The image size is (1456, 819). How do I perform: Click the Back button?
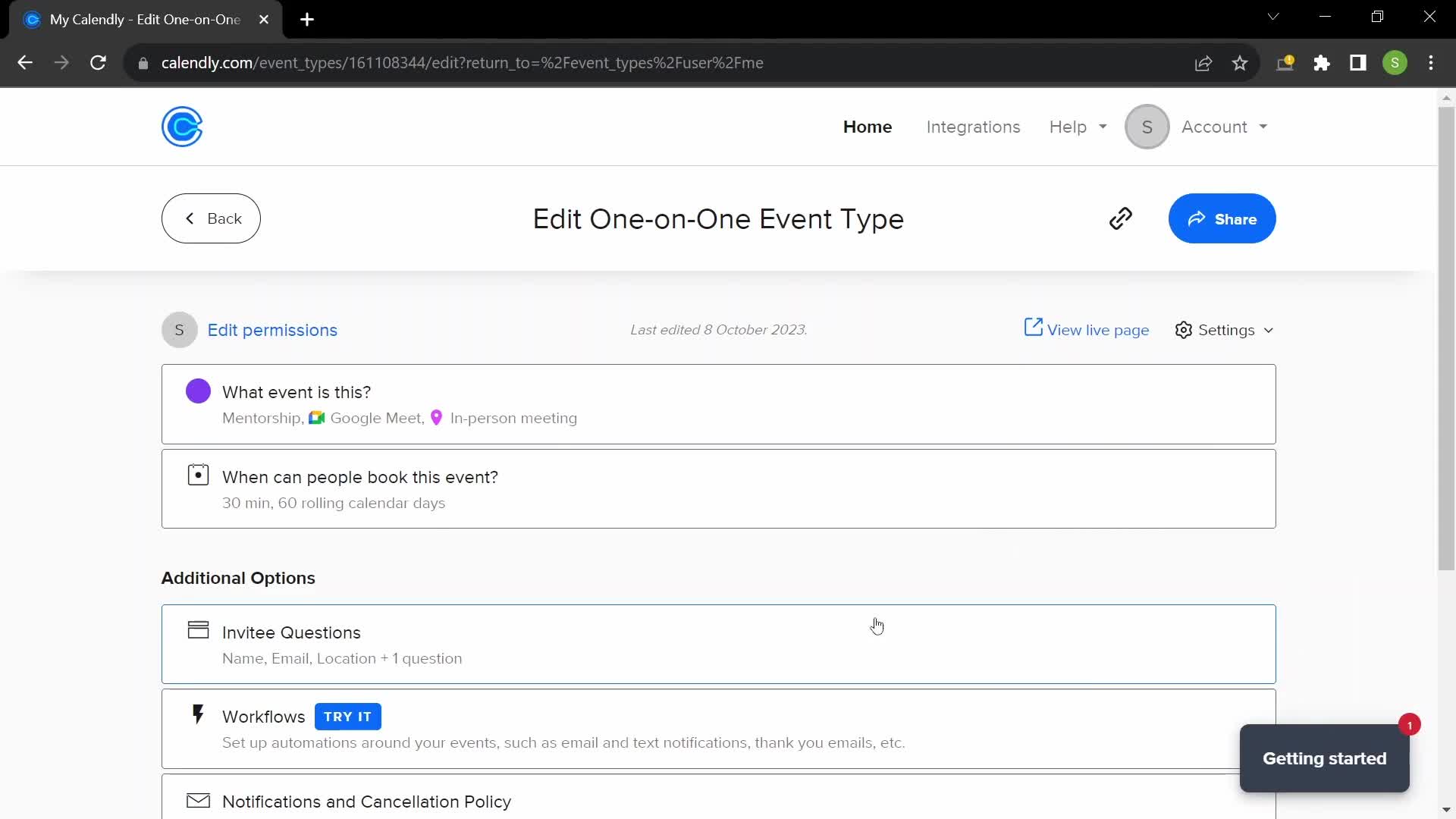(x=211, y=219)
